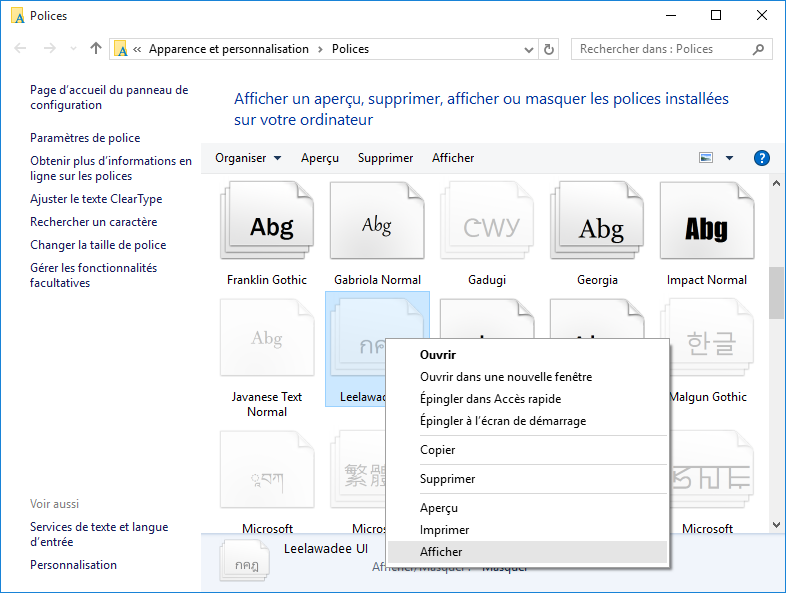
Task: Expand the breadcrumb chevron after Apparence et personnalisation
Action: coord(320,49)
